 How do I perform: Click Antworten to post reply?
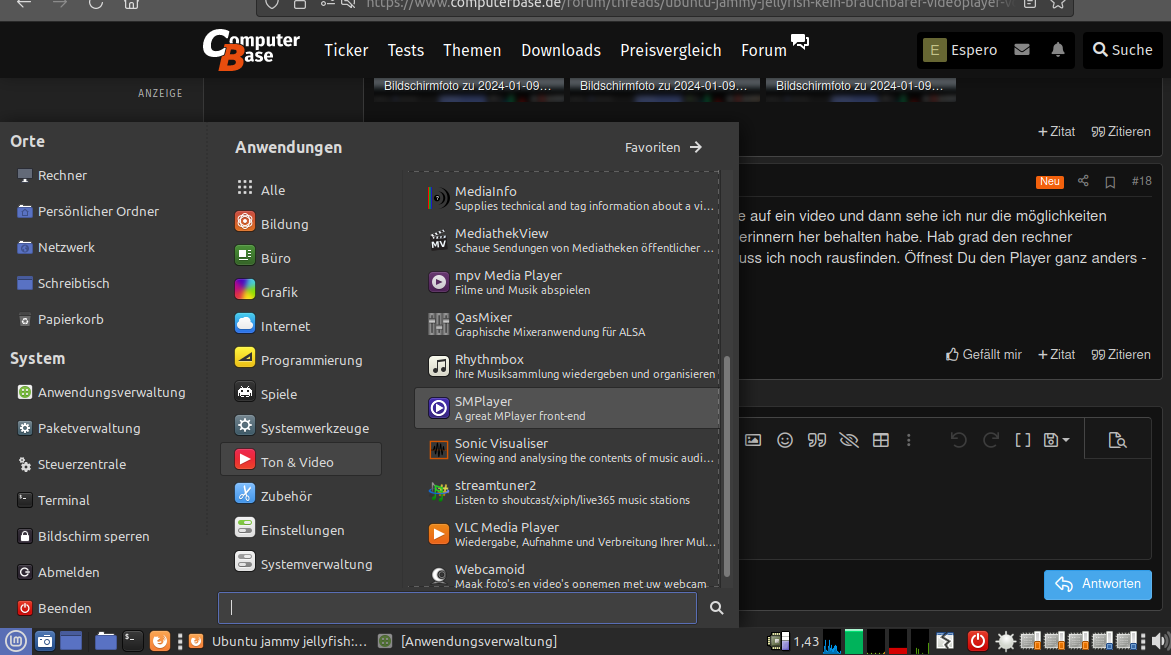click(x=1098, y=584)
